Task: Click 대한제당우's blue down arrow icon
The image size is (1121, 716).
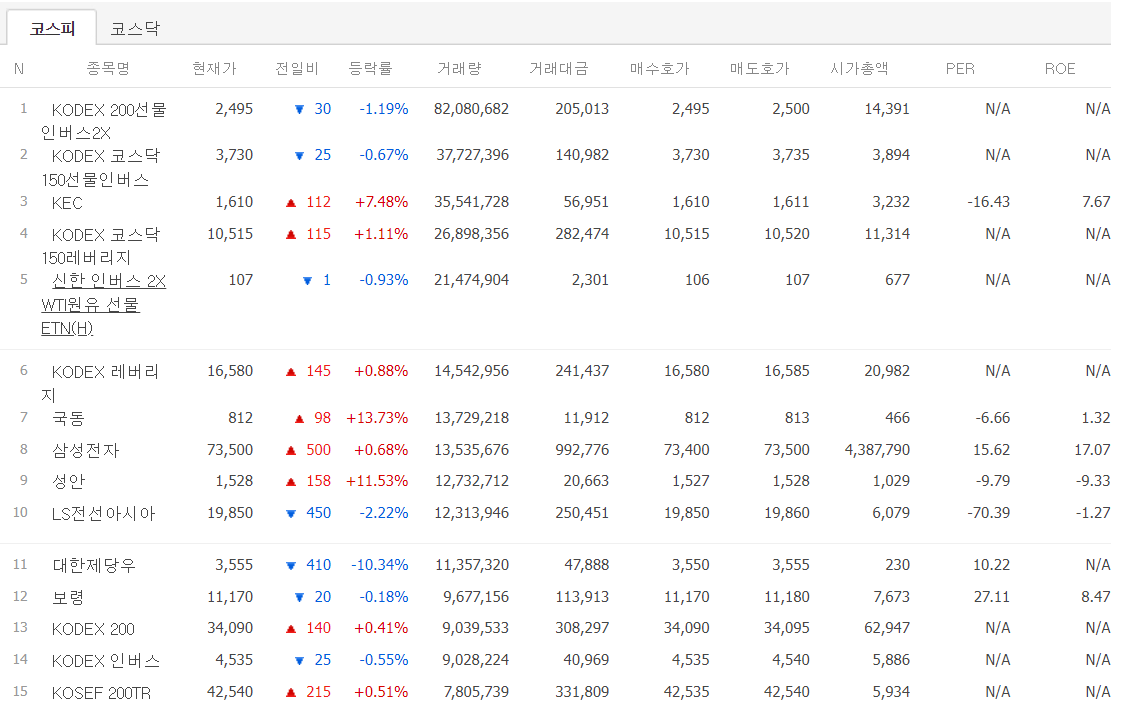Action: (x=291, y=566)
